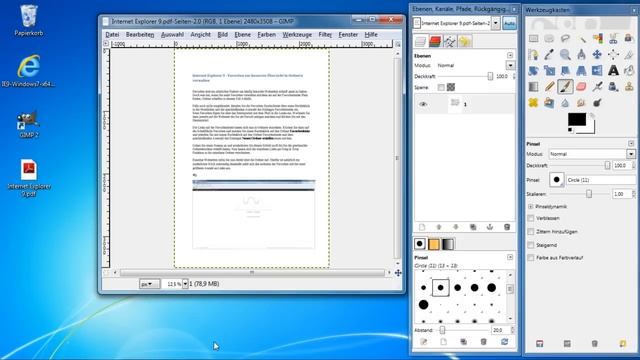Image resolution: width=640 pixels, height=360 pixels.
Task: Open the tool options Pinsel configuration menu
Action: click(x=631, y=144)
